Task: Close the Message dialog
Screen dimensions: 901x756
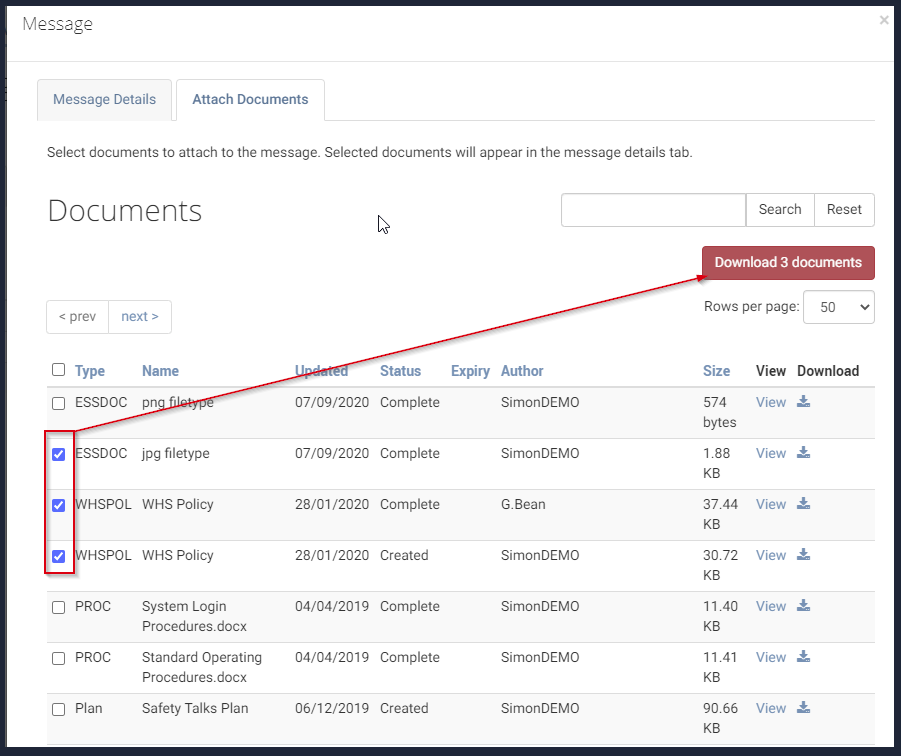Action: (x=884, y=21)
